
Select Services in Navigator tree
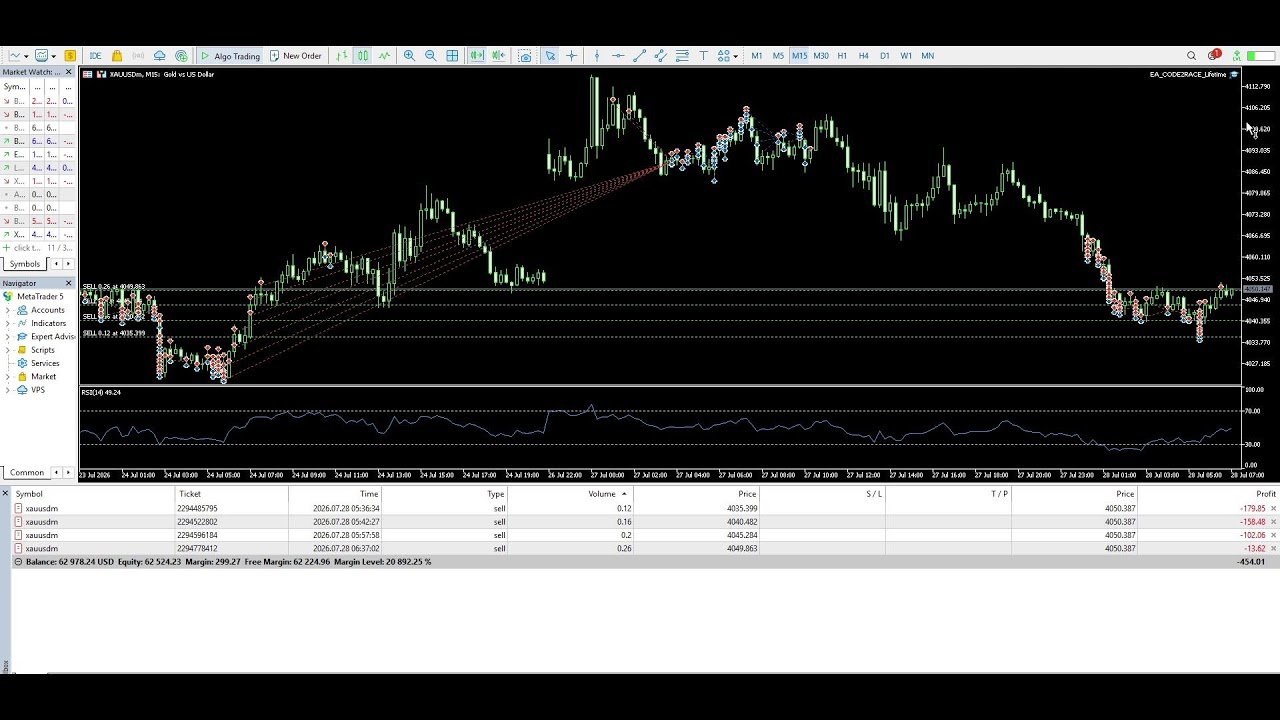coord(45,363)
